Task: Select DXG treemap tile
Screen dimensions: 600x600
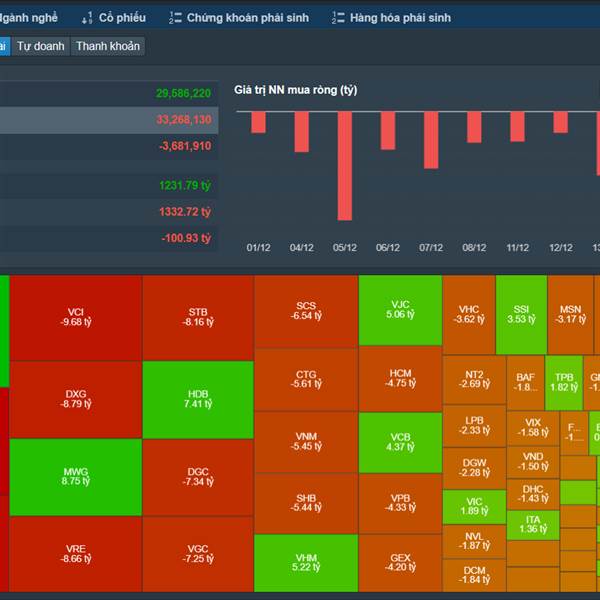Action: click(x=76, y=399)
